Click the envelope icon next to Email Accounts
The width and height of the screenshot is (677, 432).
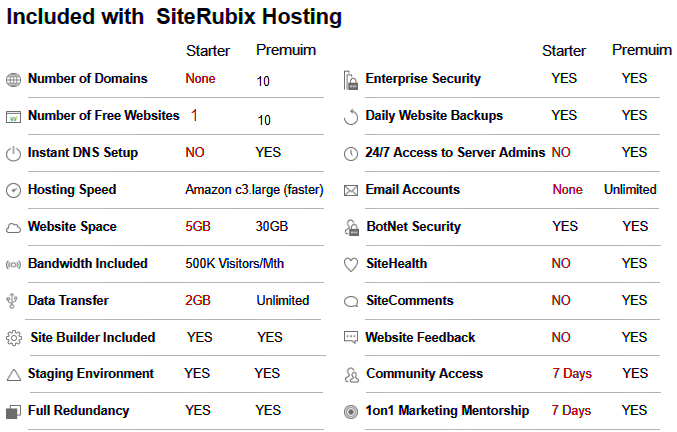[x=351, y=190]
